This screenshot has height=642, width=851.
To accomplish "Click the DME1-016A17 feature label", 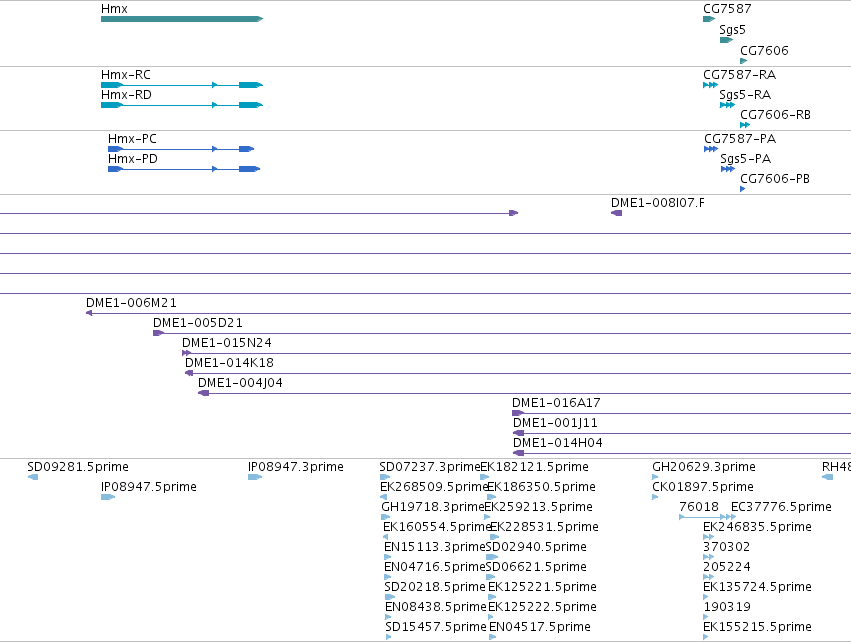I will click(556, 403).
